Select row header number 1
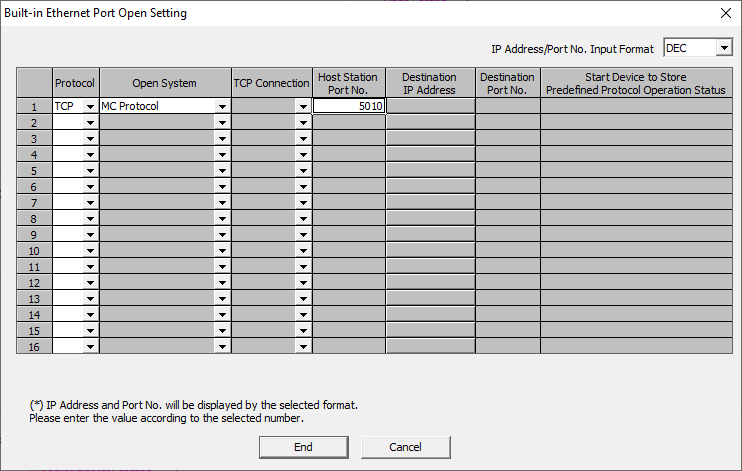742x471 pixels. [34, 106]
